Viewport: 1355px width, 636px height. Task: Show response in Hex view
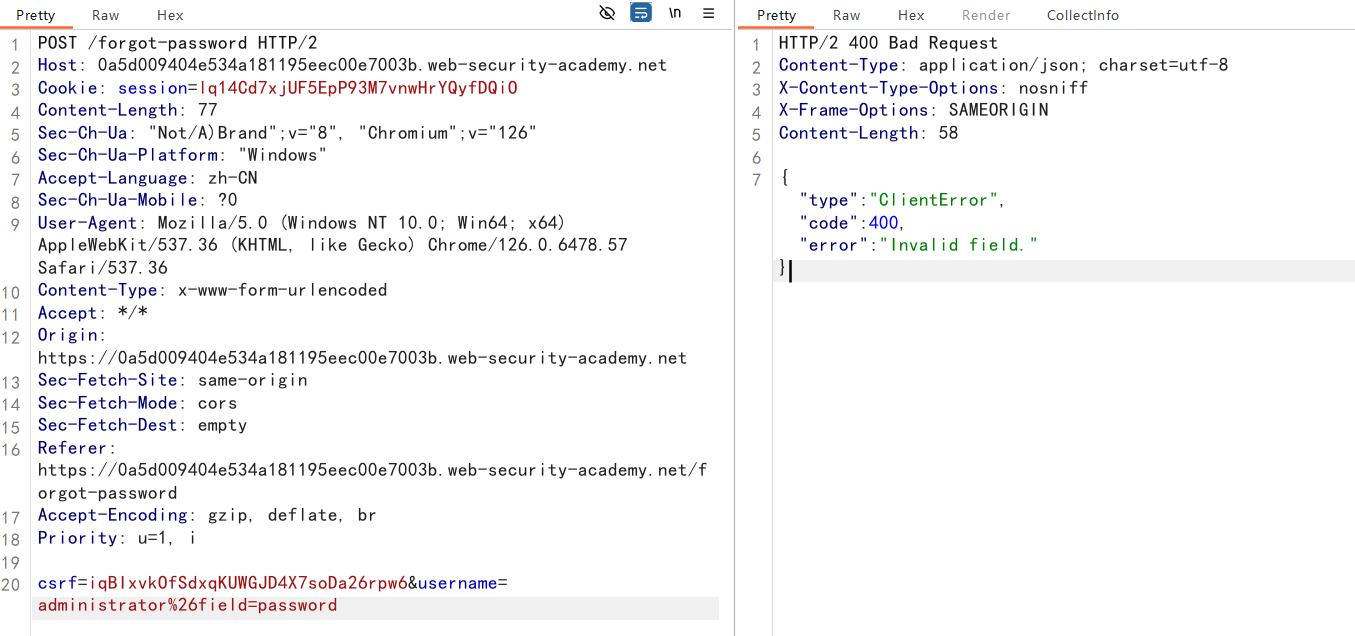(910, 15)
